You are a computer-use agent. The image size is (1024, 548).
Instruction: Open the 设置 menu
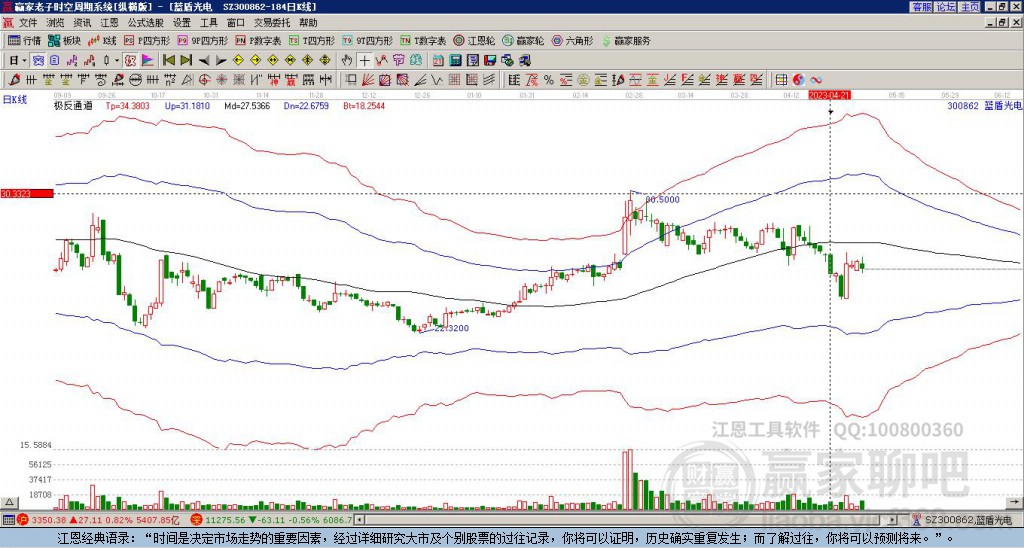(182, 23)
